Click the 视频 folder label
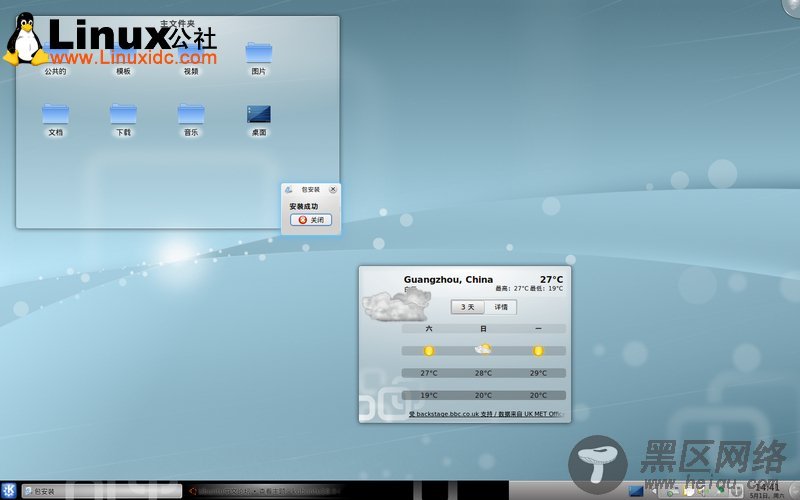 [191, 71]
